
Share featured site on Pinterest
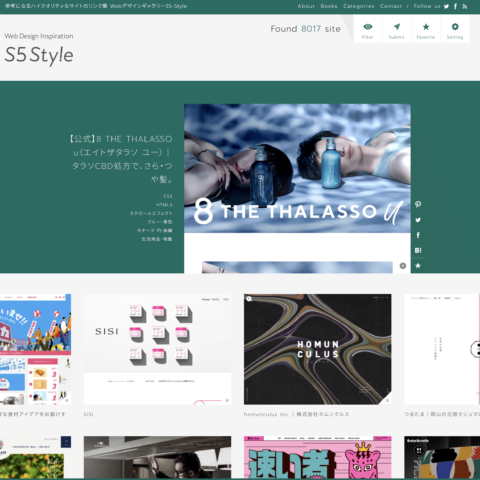click(x=418, y=204)
